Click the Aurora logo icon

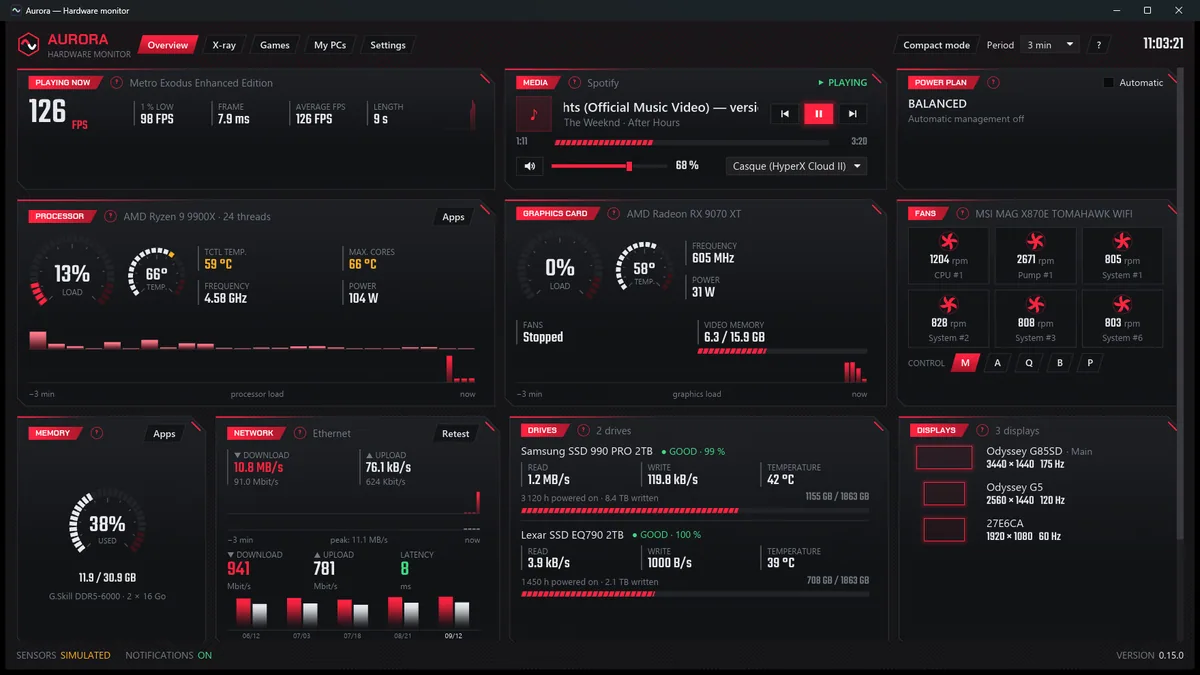(x=29, y=44)
